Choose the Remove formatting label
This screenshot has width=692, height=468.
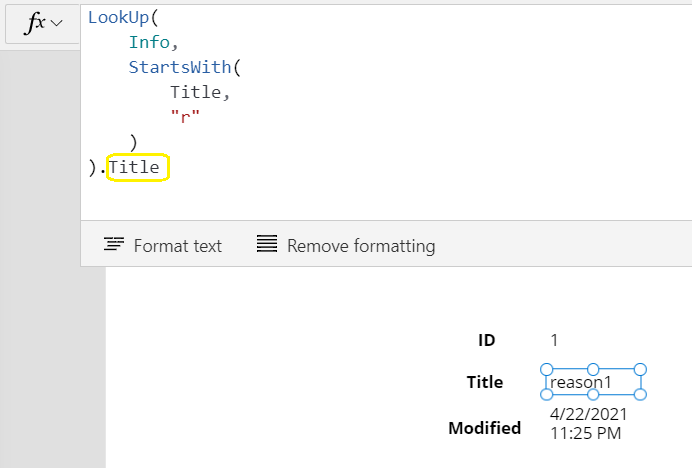pos(361,246)
